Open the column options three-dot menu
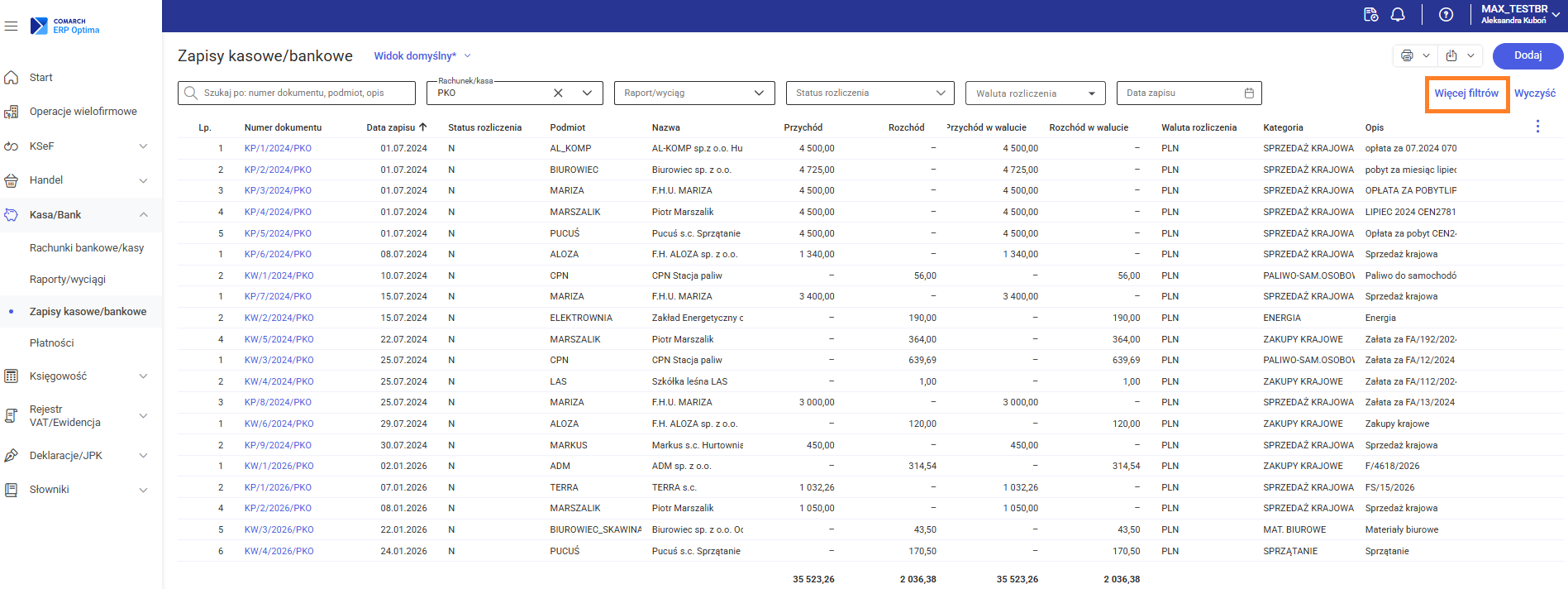Image resolution: width=1568 pixels, height=589 pixels. pos(1537,127)
